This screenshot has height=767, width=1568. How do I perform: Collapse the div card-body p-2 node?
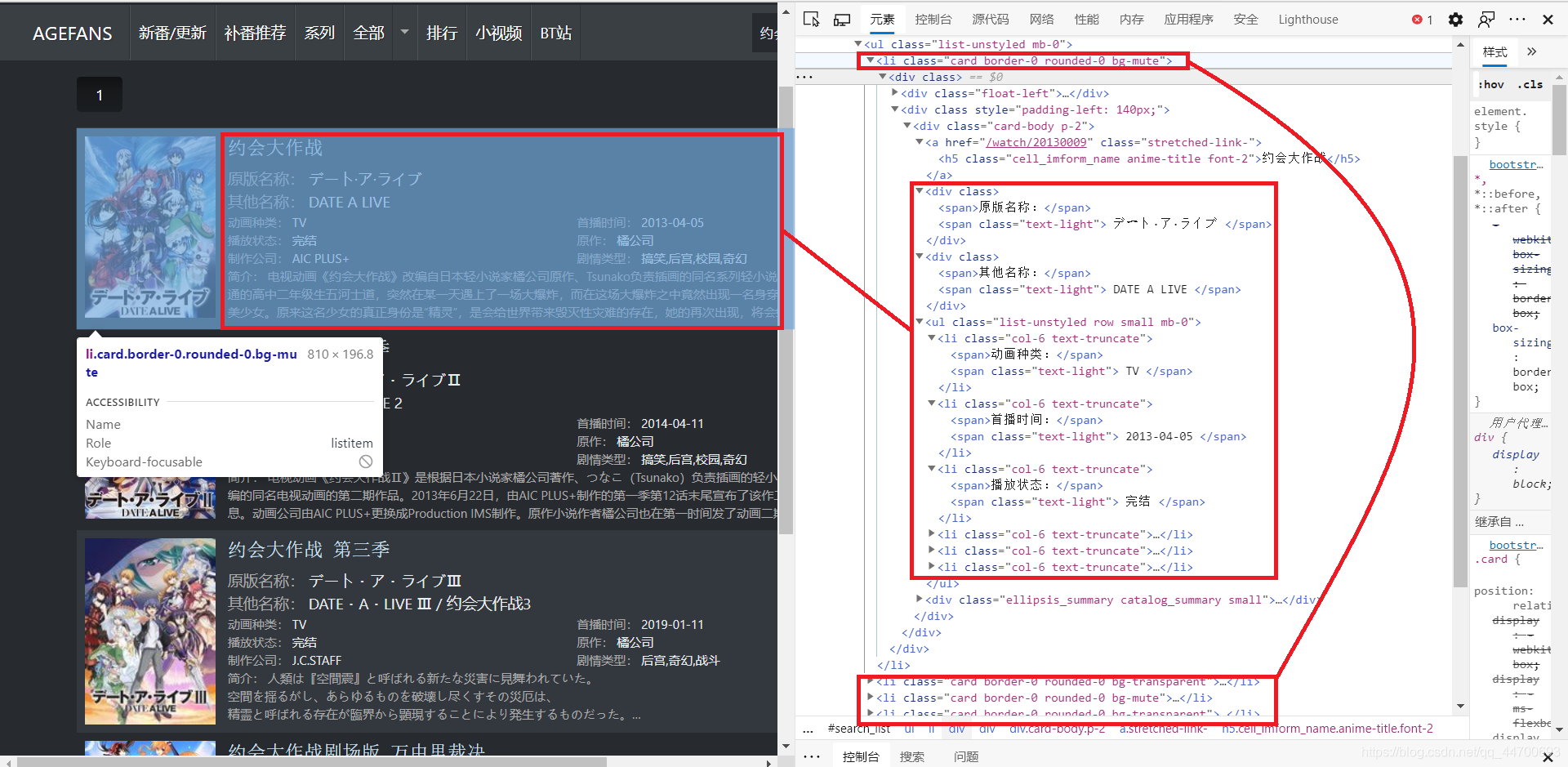pyautogui.click(x=907, y=126)
